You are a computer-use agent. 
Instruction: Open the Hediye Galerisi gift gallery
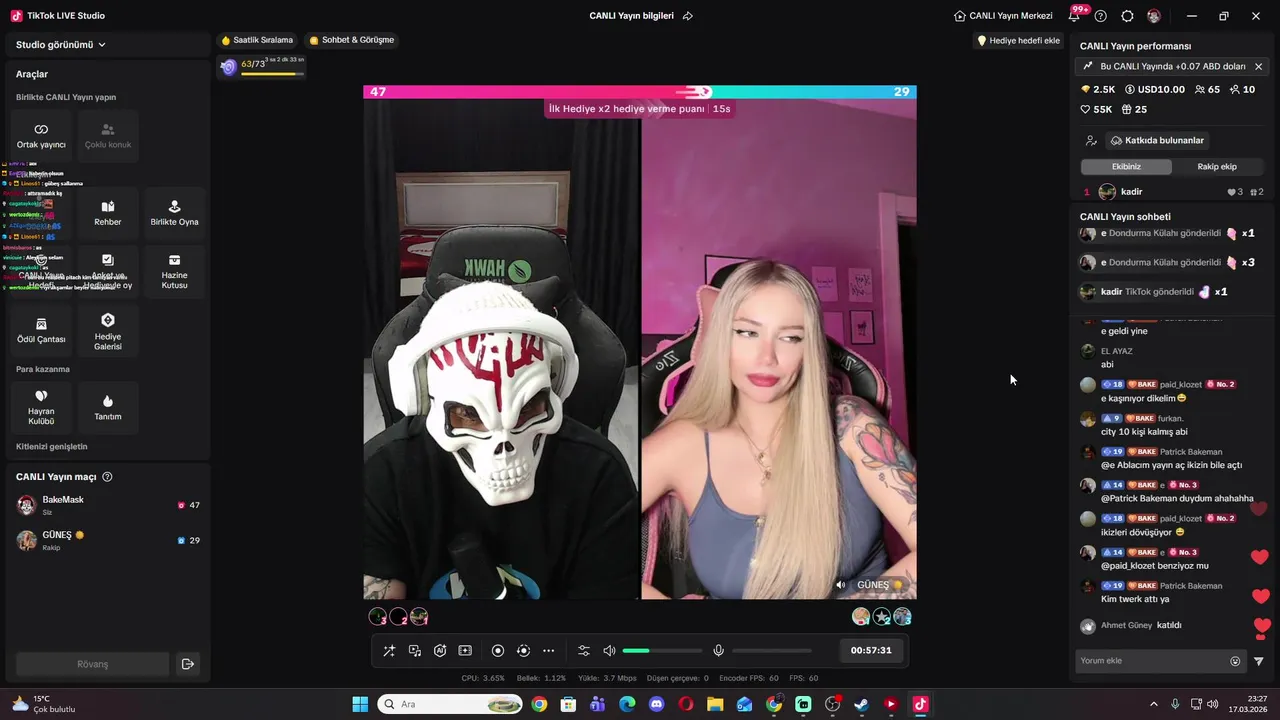click(108, 331)
